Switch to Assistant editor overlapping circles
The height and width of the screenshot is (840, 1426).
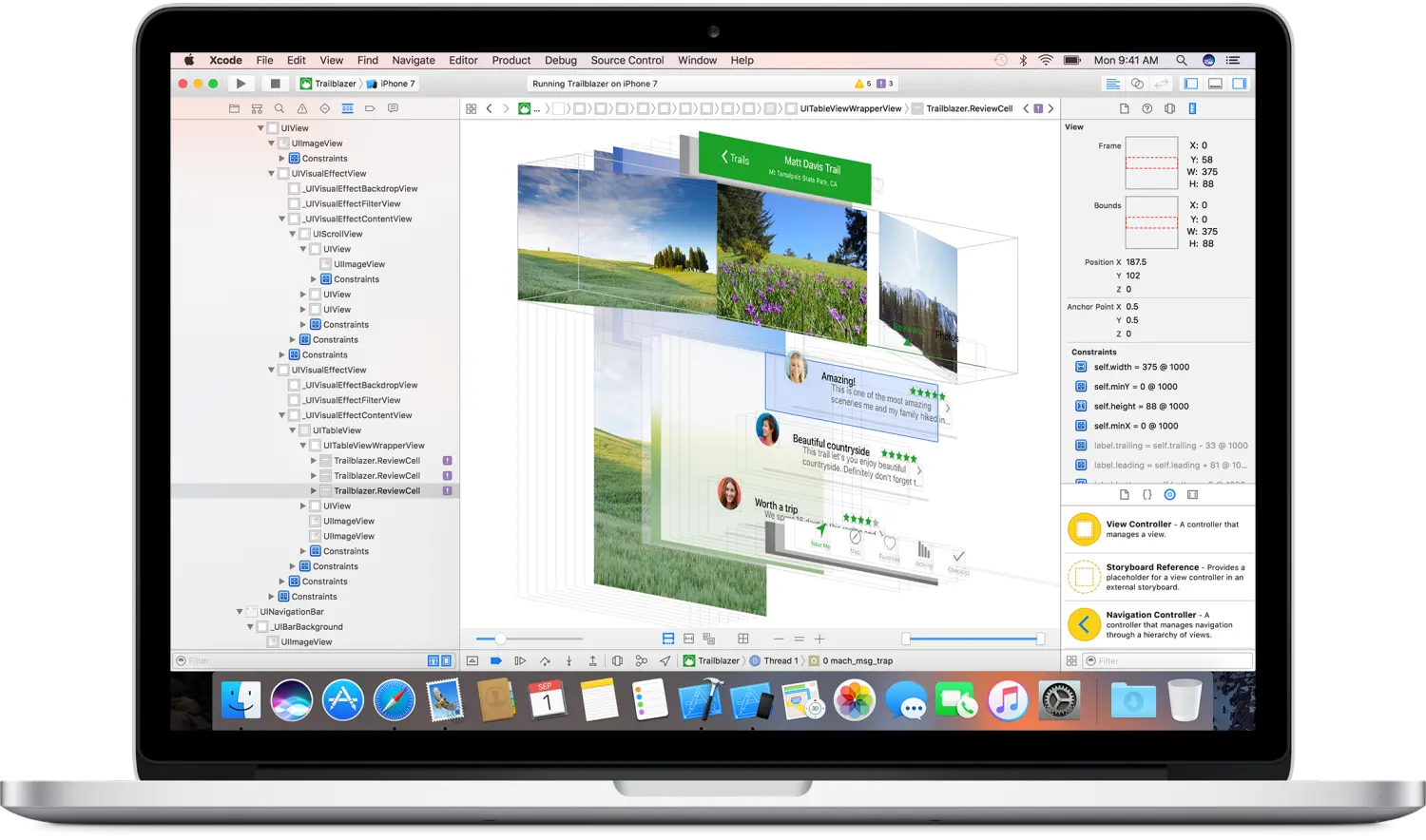tap(1137, 84)
